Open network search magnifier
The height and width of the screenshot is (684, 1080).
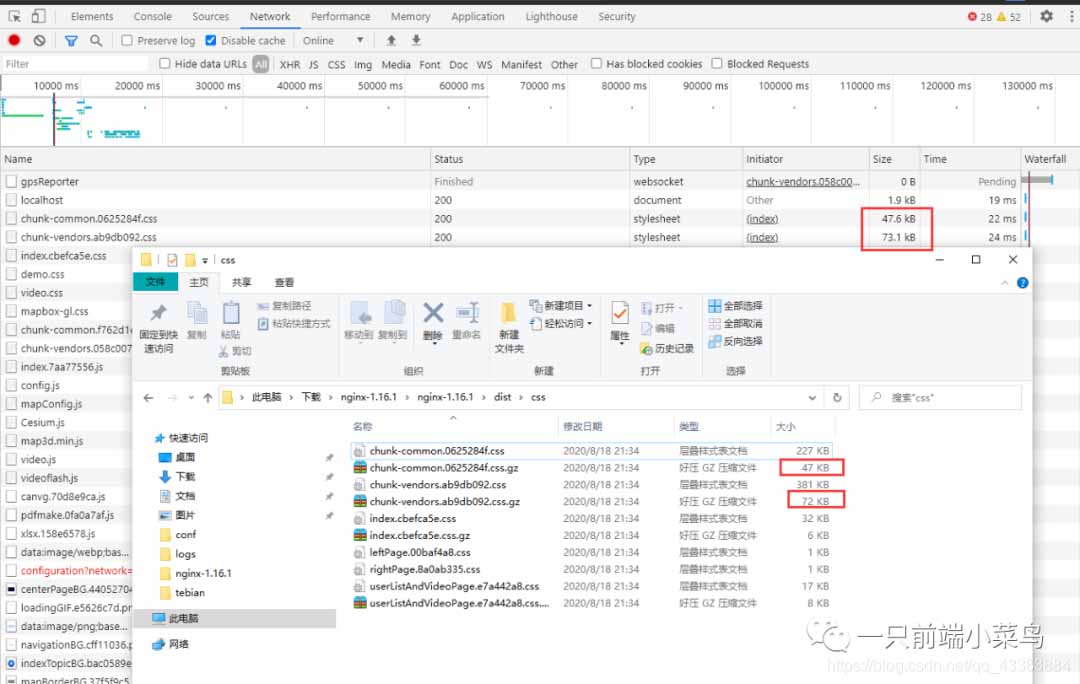[x=96, y=41]
